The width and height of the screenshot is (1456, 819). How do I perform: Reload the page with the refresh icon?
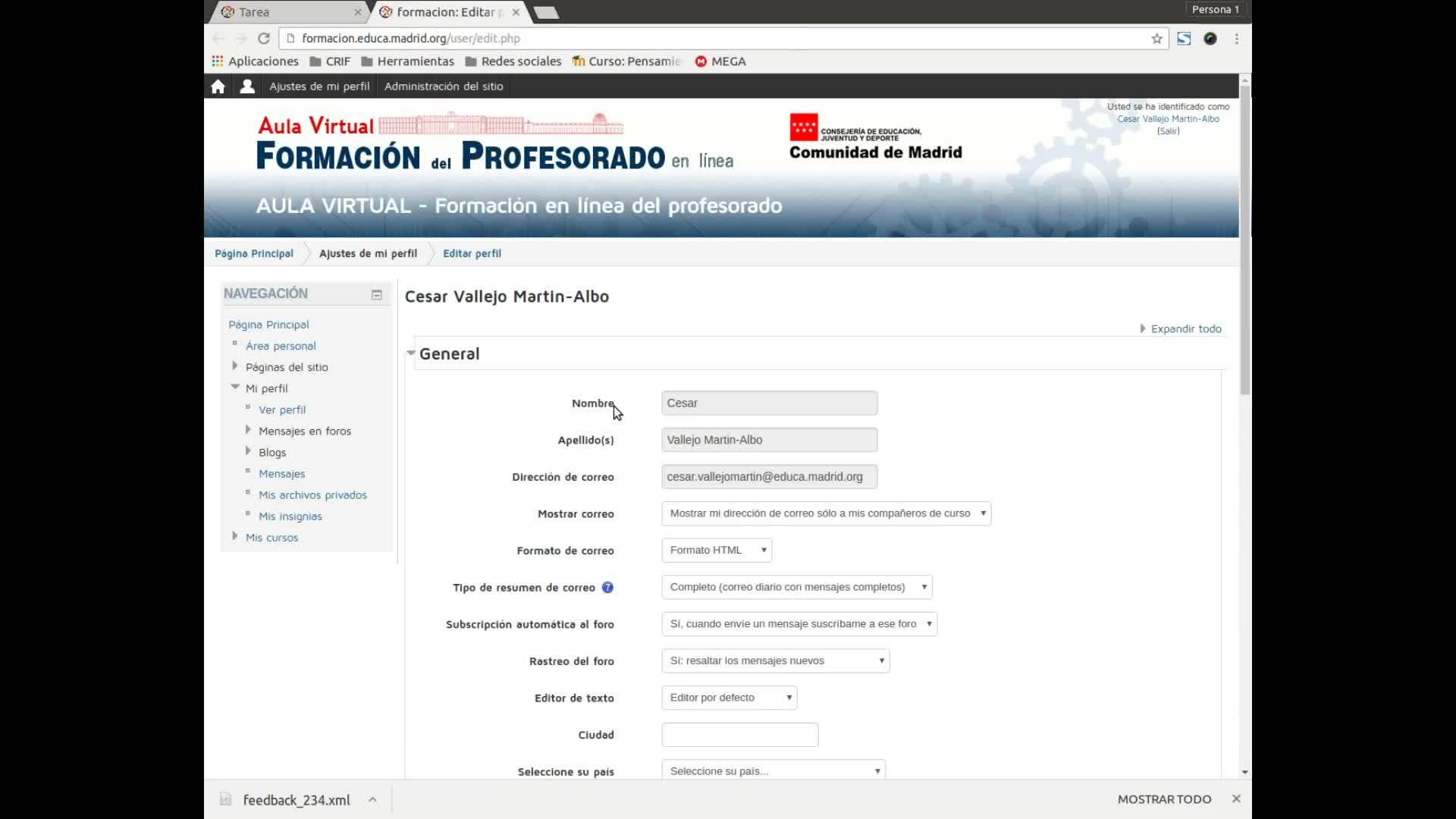[x=264, y=39]
